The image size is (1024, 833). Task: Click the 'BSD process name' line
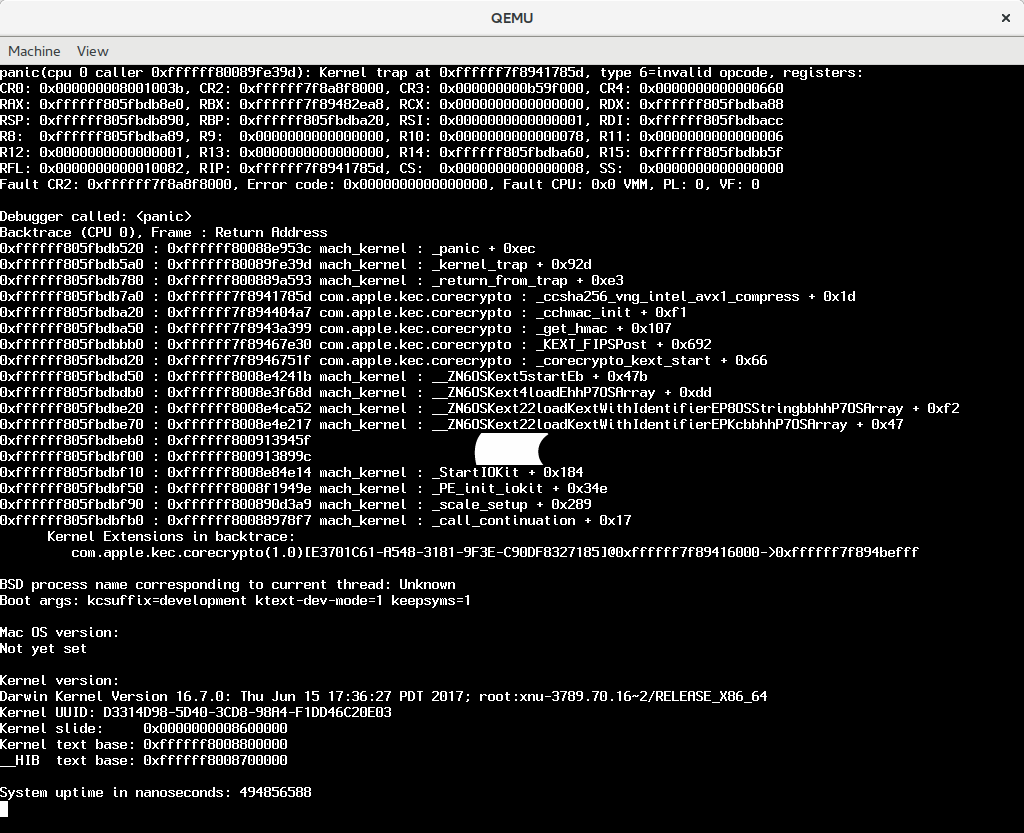coord(227,584)
